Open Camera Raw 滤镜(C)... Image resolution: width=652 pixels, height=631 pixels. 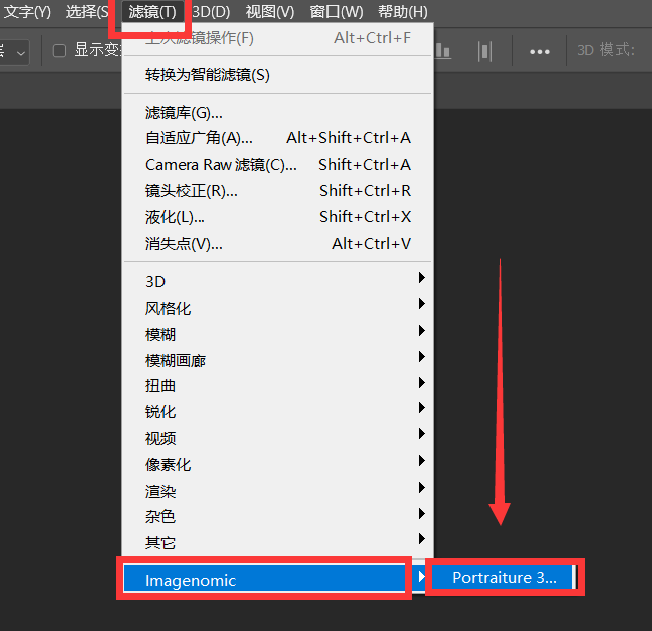click(277, 165)
